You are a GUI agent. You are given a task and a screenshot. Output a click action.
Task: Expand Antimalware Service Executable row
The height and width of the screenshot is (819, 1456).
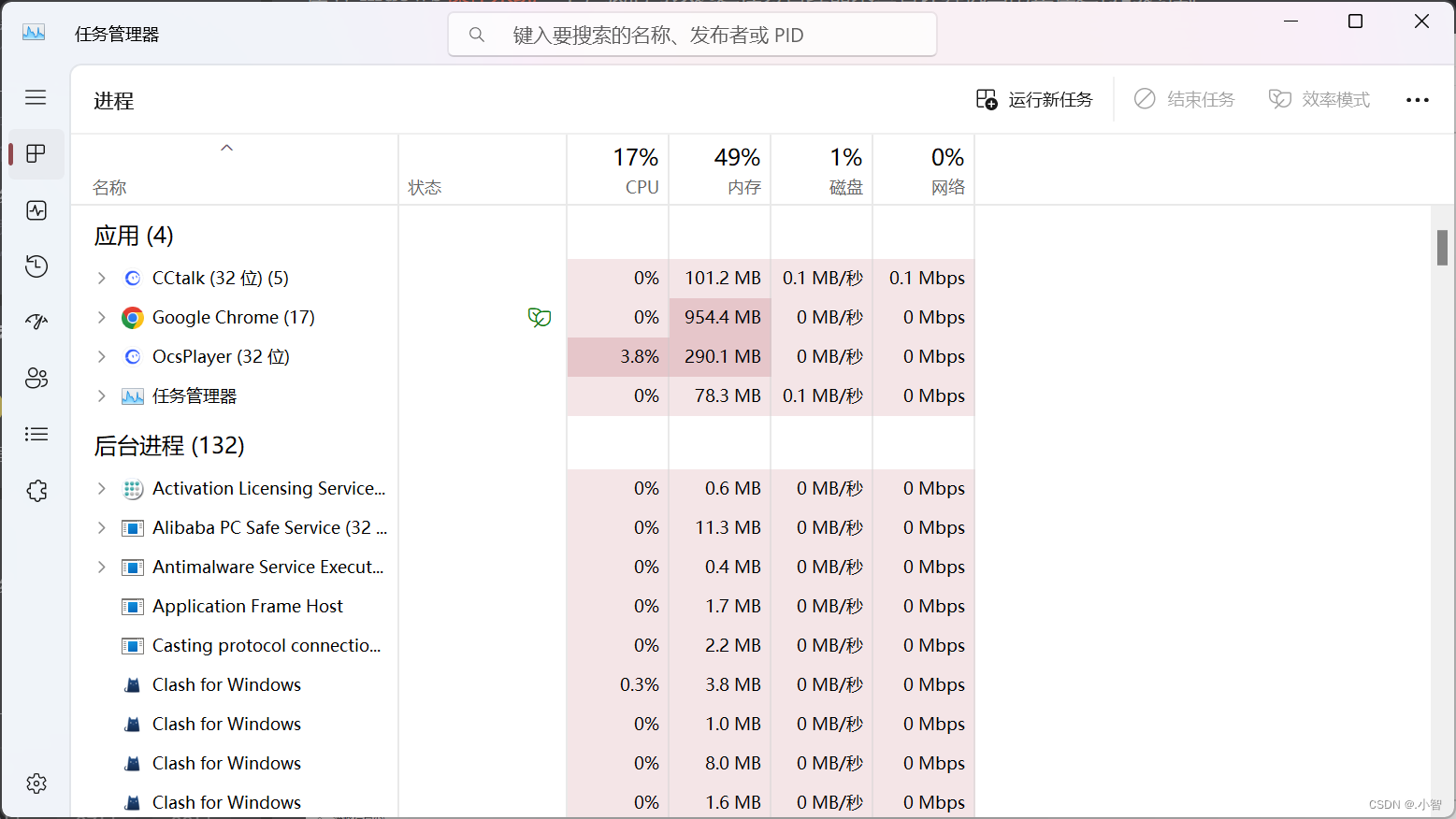tap(102, 568)
